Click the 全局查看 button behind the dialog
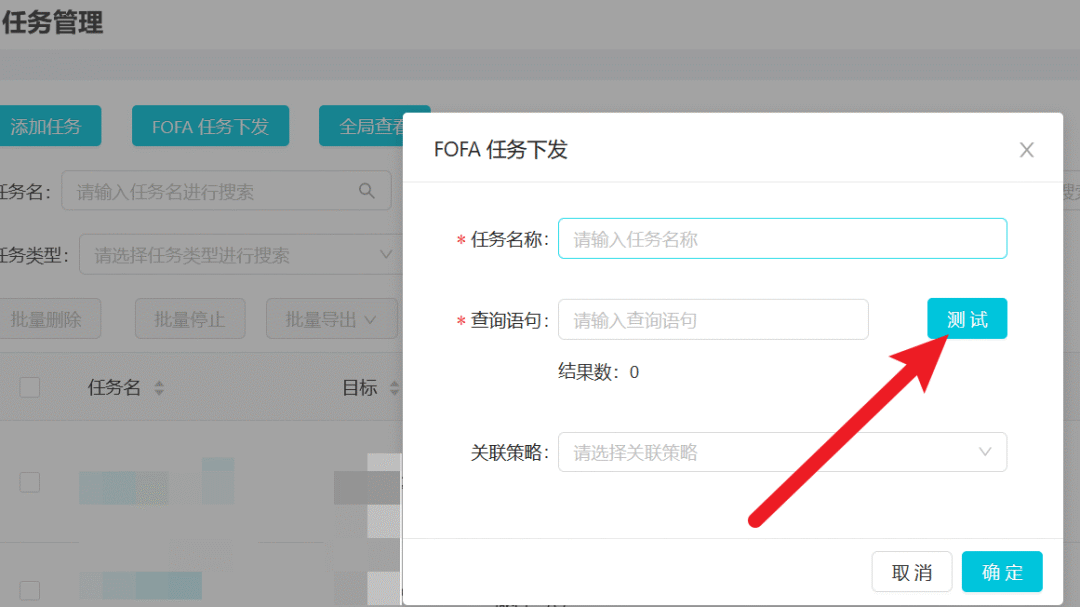This screenshot has height=607, width=1080. coord(361,125)
